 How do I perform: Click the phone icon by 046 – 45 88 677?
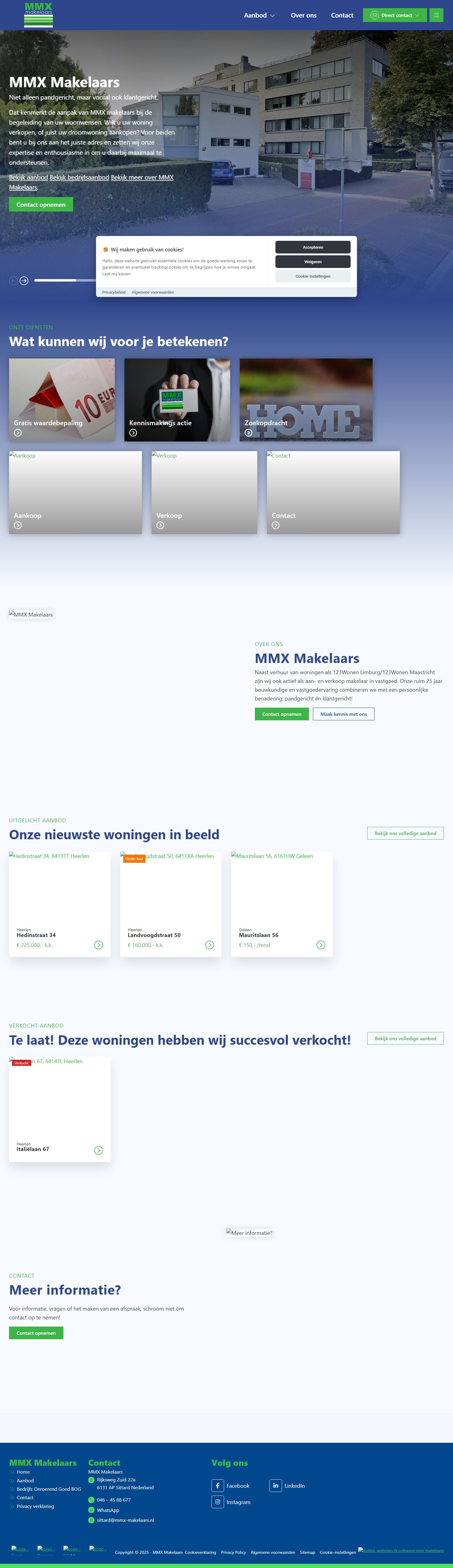click(x=91, y=1500)
